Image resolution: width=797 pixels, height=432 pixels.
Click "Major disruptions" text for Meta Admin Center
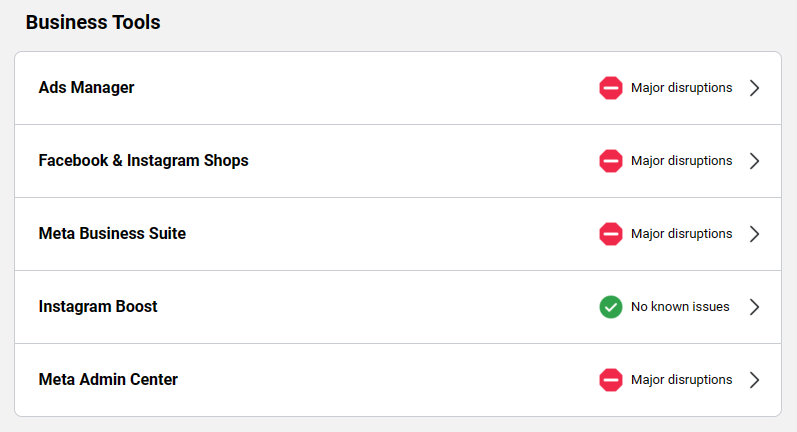(x=681, y=380)
